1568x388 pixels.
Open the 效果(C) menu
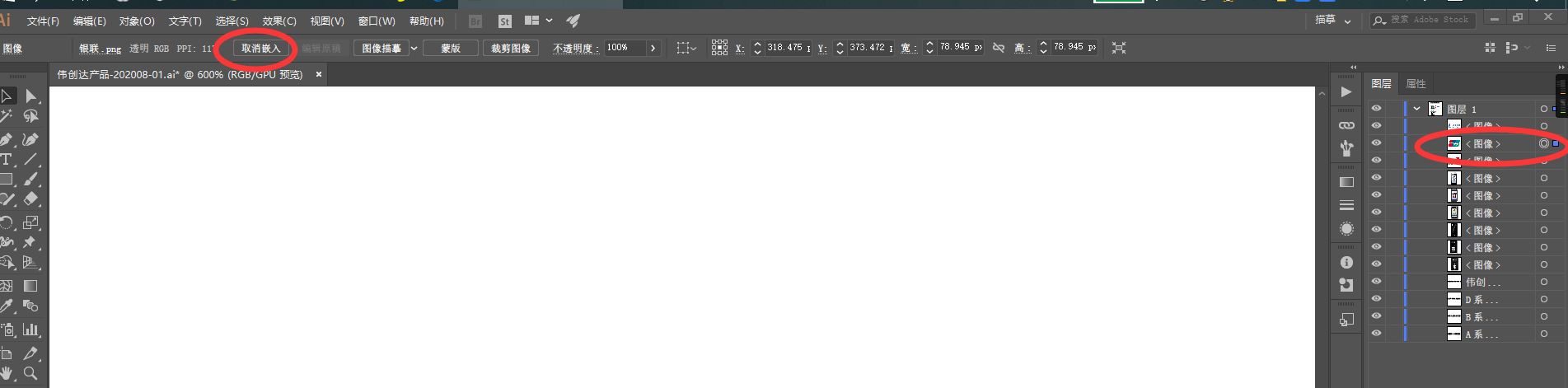pyautogui.click(x=279, y=21)
